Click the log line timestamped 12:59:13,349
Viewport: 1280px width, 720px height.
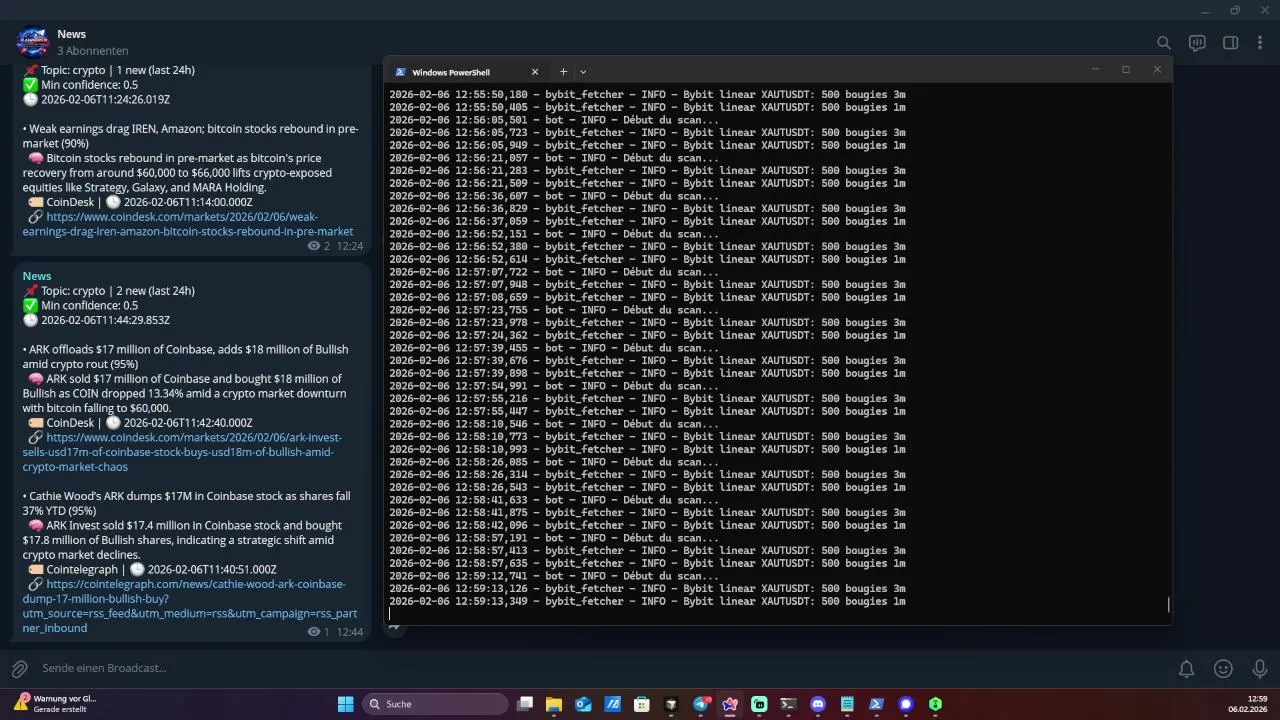[647, 601]
